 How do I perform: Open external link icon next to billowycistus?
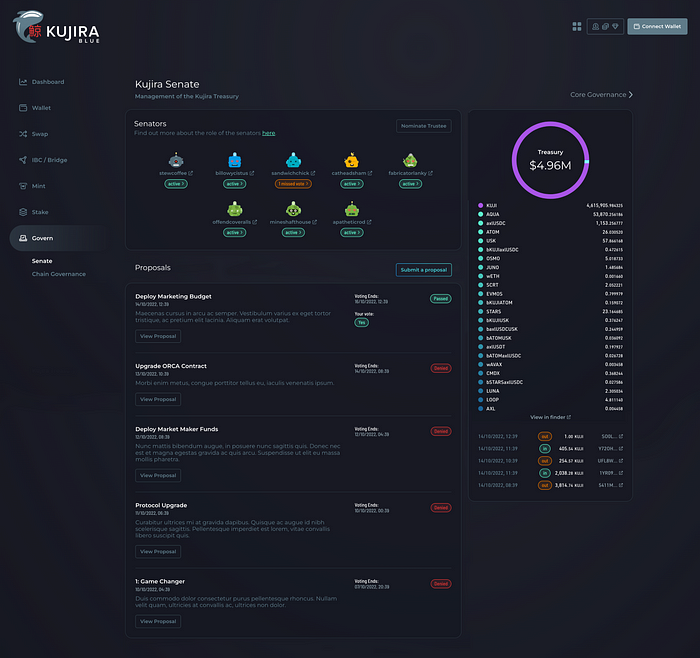click(252, 173)
